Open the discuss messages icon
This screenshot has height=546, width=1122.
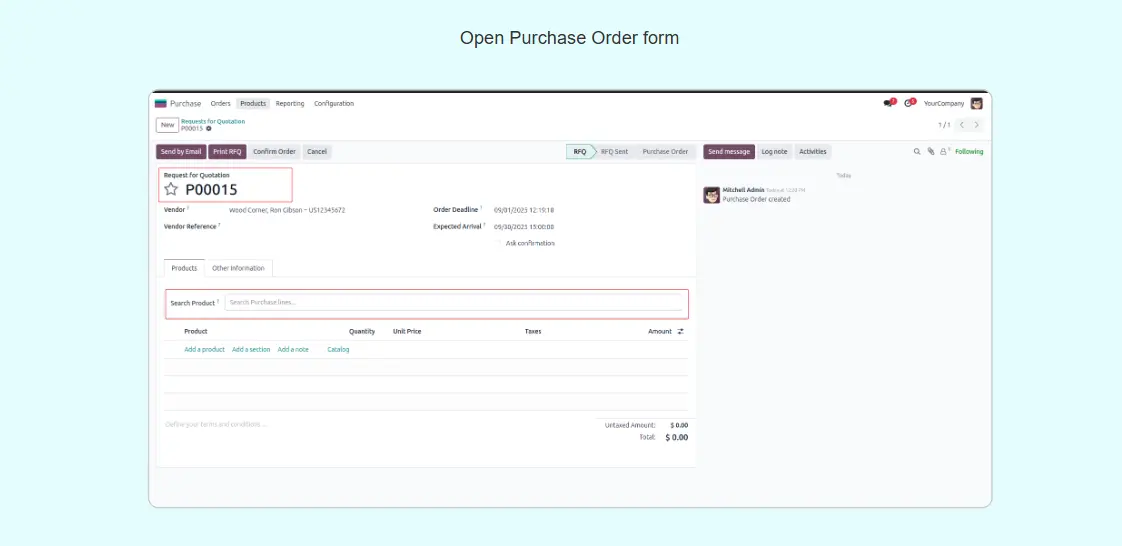point(888,103)
